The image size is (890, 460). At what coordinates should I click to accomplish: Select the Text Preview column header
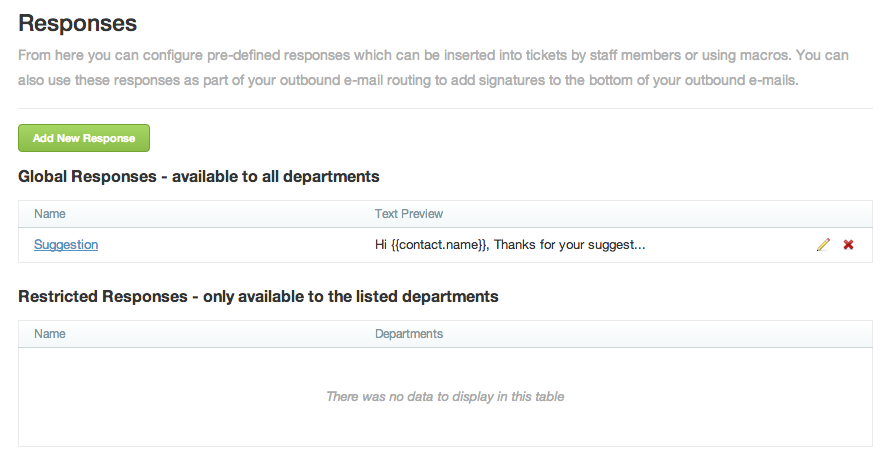[409, 214]
